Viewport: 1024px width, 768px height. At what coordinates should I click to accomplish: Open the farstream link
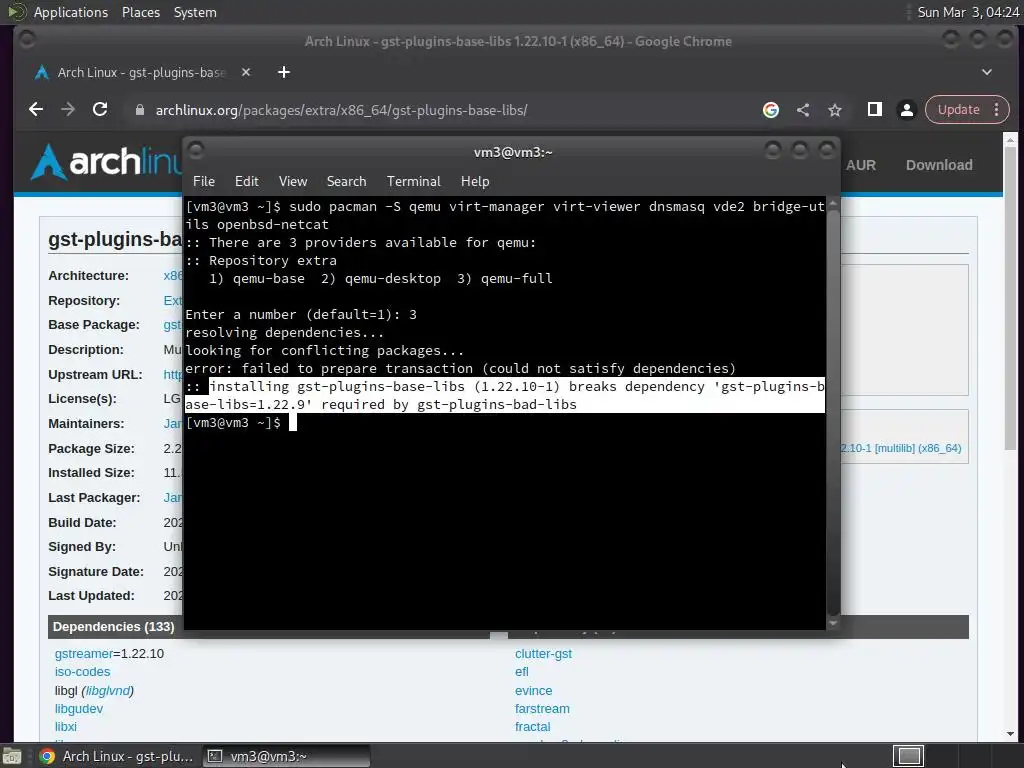coord(542,709)
